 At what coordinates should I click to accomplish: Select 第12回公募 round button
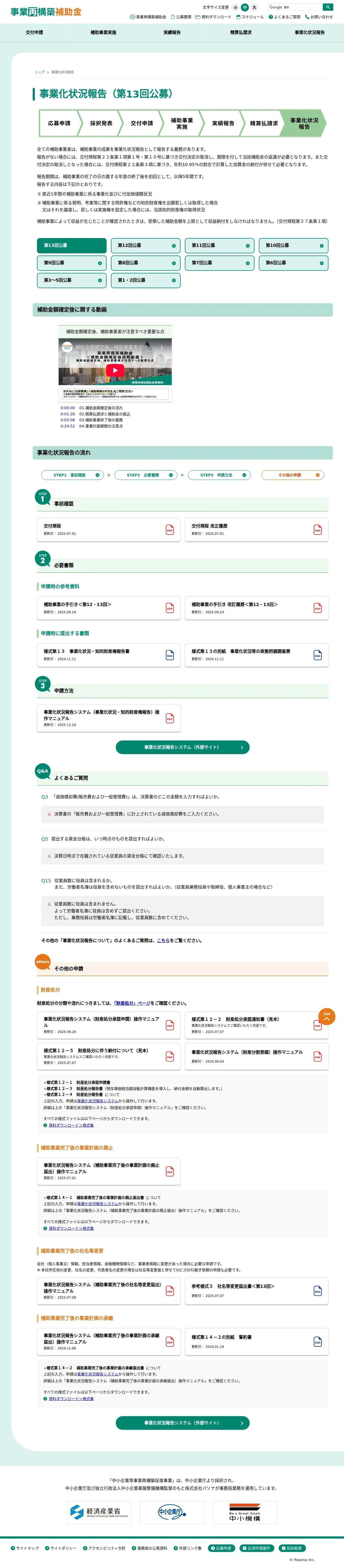[145, 246]
